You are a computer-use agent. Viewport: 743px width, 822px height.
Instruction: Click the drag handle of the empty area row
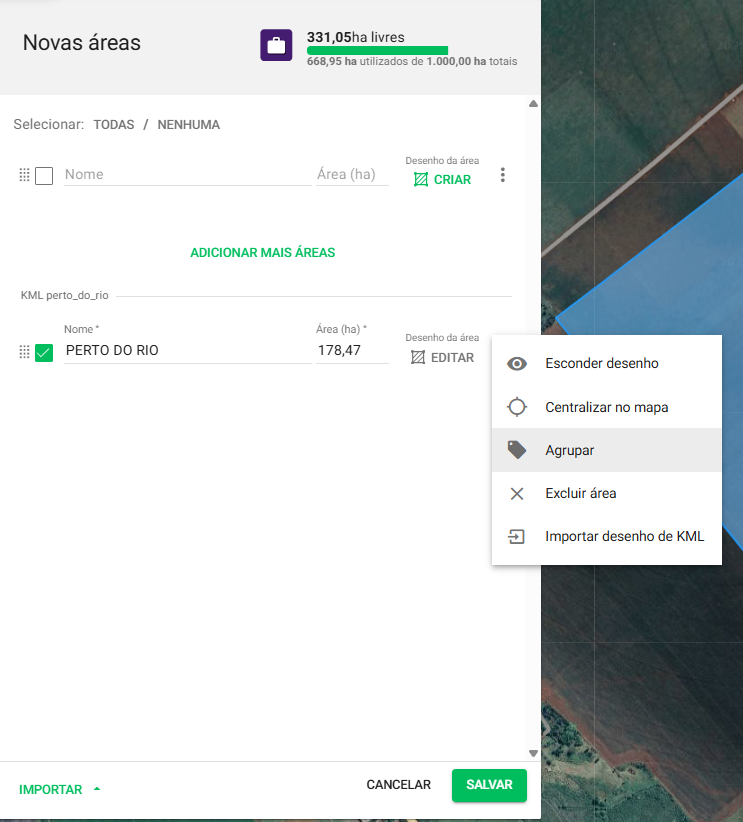pyautogui.click(x=25, y=175)
